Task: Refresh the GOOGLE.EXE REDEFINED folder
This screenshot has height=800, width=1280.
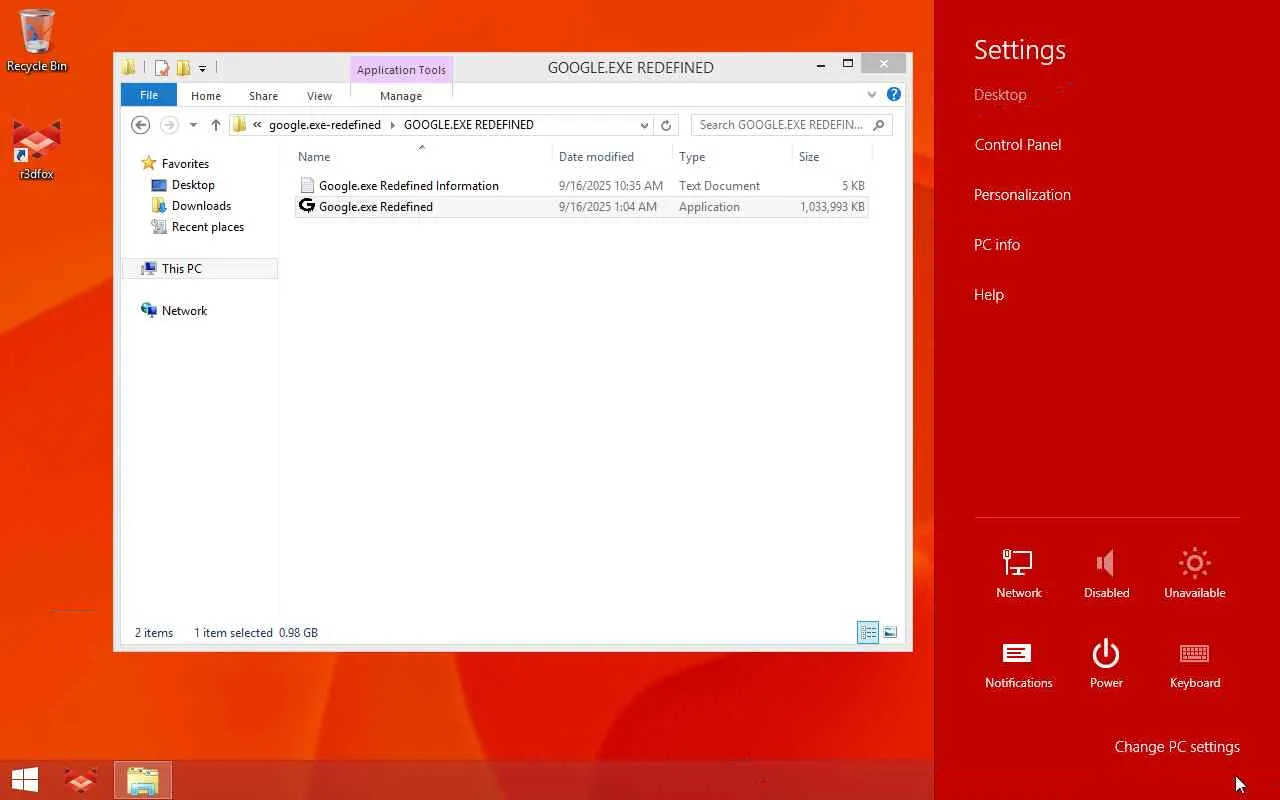Action: point(666,125)
